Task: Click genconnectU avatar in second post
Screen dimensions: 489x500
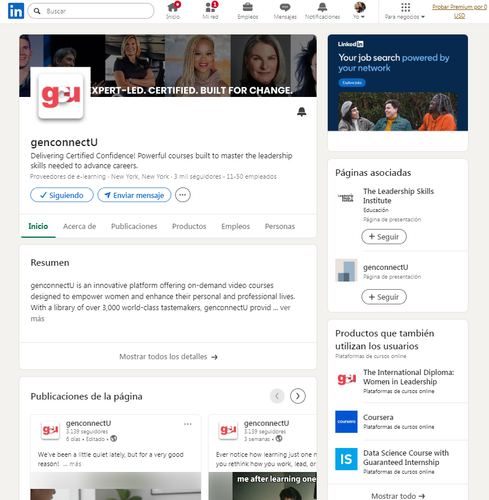Action: (x=228, y=430)
